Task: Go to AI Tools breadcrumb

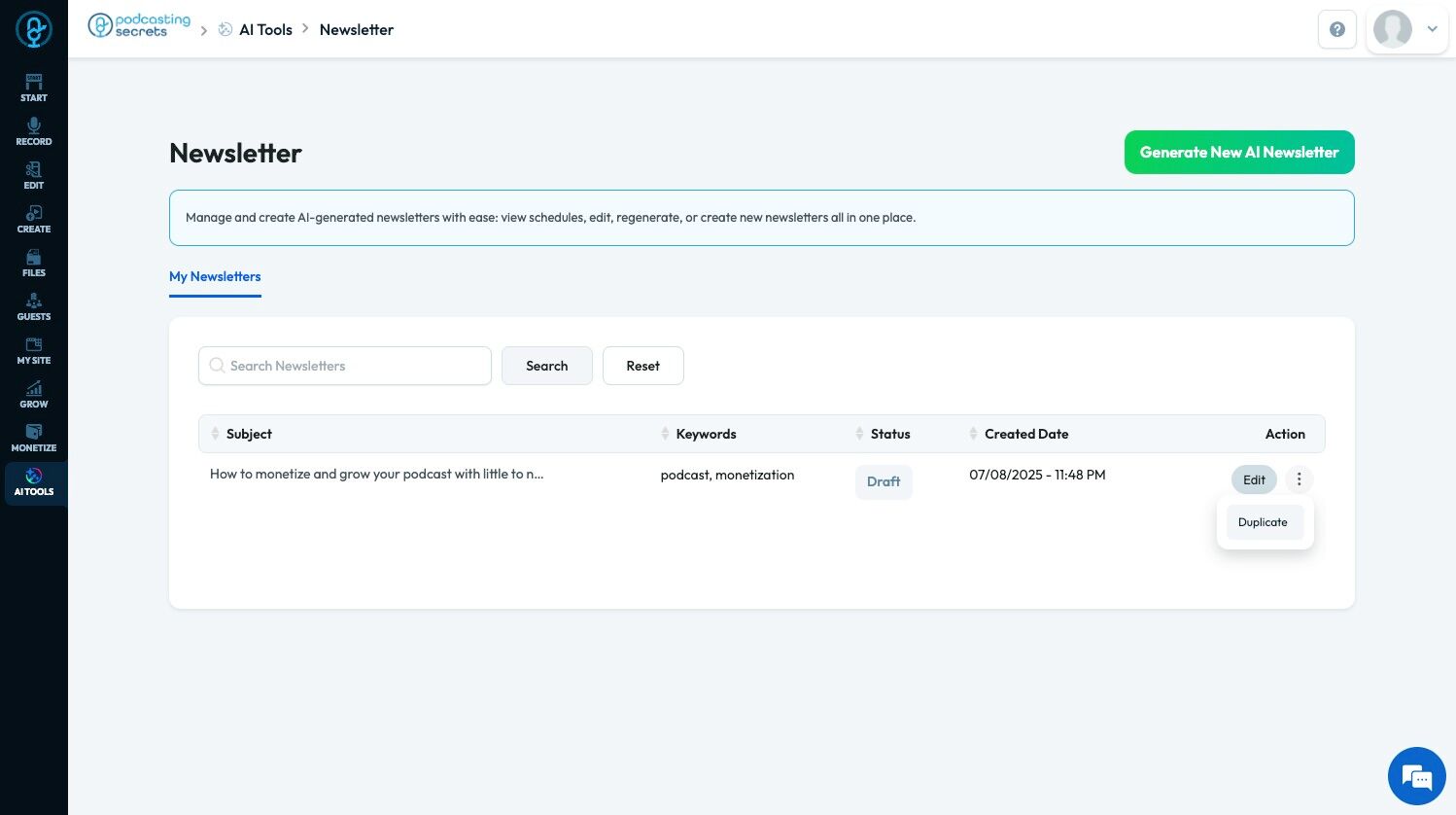Action: point(256,29)
